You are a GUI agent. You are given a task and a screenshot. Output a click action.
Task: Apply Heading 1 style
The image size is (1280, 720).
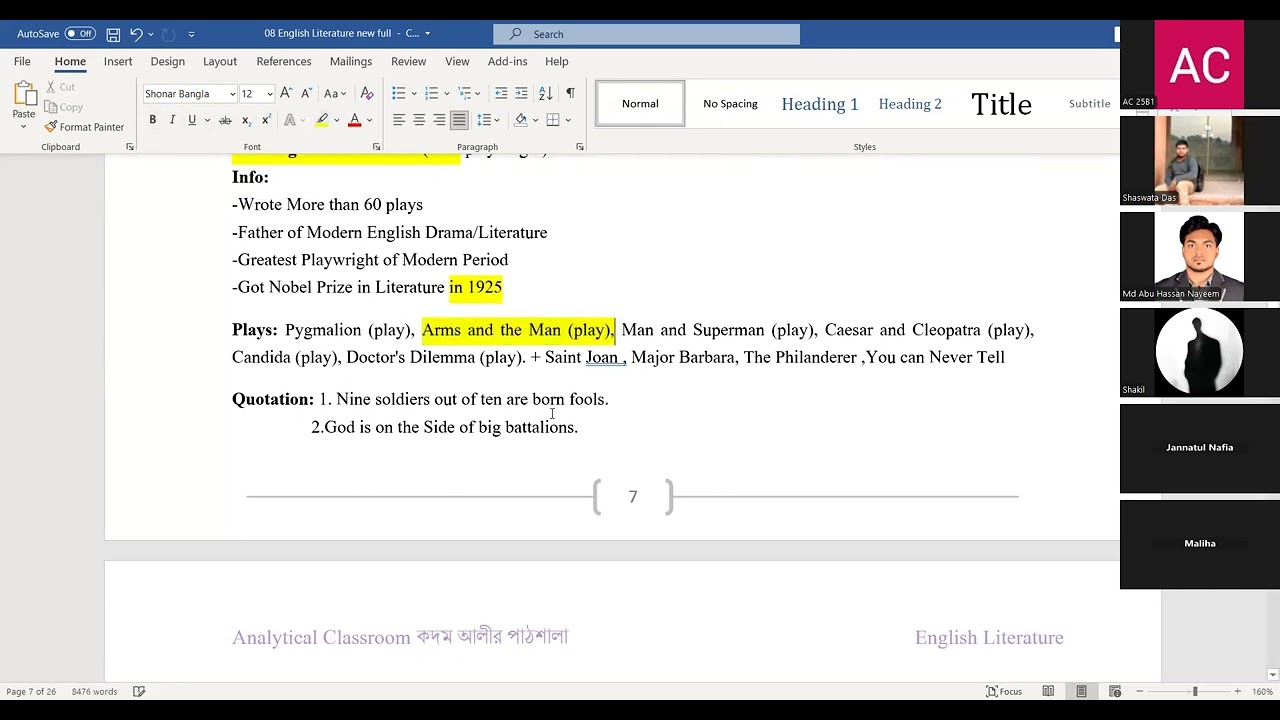click(x=820, y=104)
